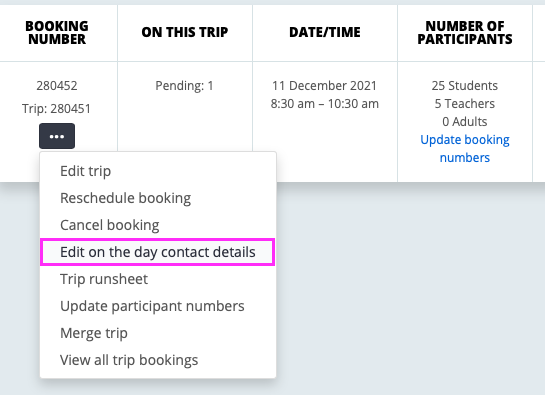The image size is (545, 395).
Task: Choose Update participant numbers option
Action: tap(152, 306)
